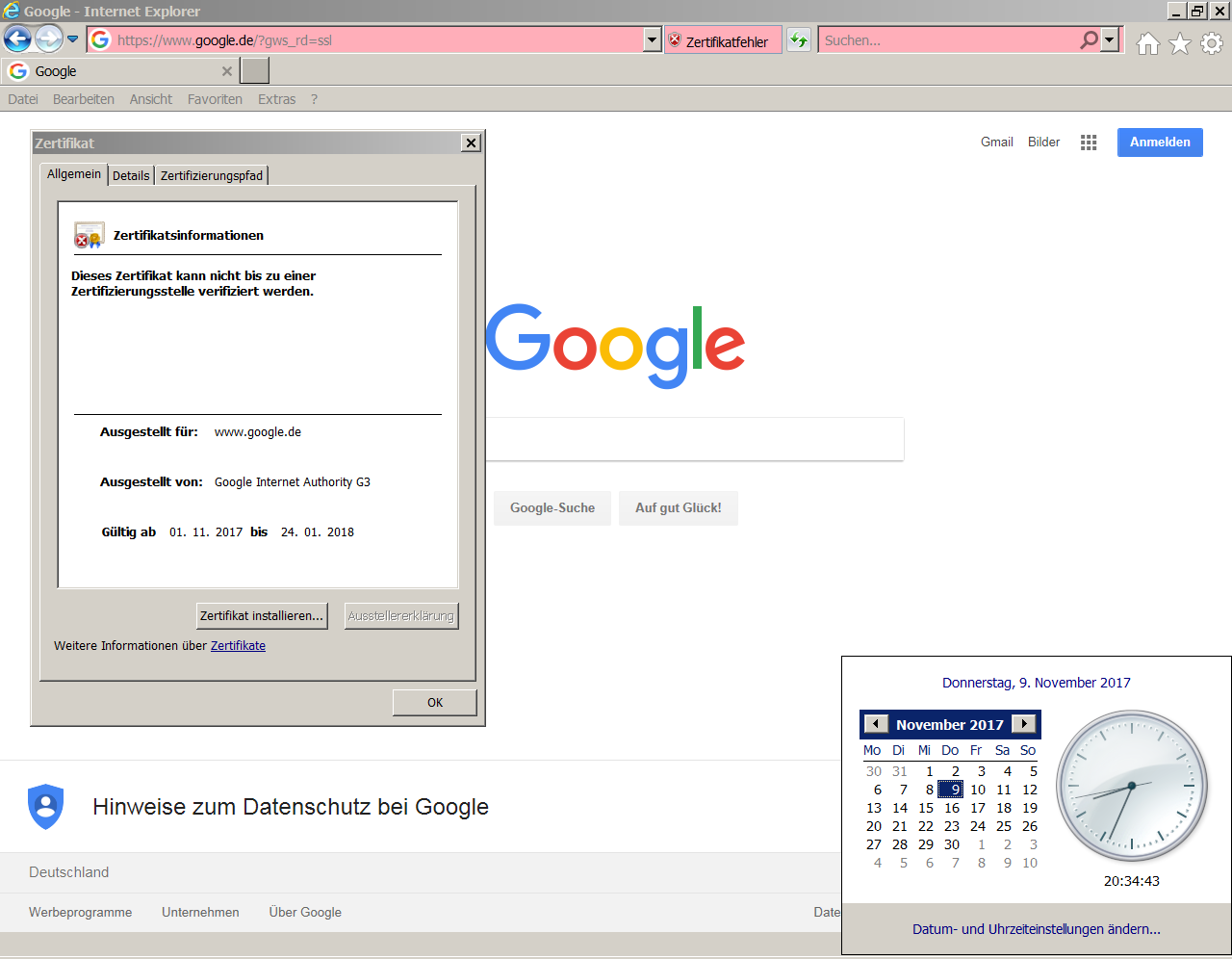The width and height of the screenshot is (1232, 959).
Task: Open the Zertifikate help link
Action: pyautogui.click(x=238, y=646)
